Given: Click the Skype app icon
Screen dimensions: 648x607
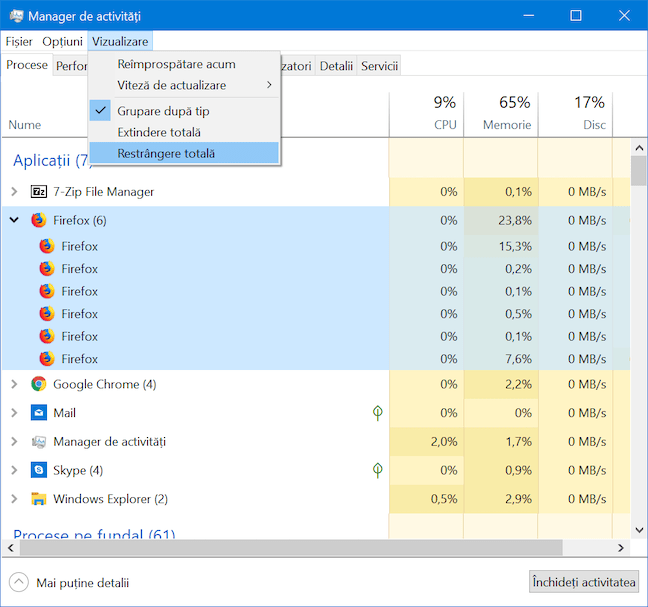Looking at the screenshot, I should (38, 470).
